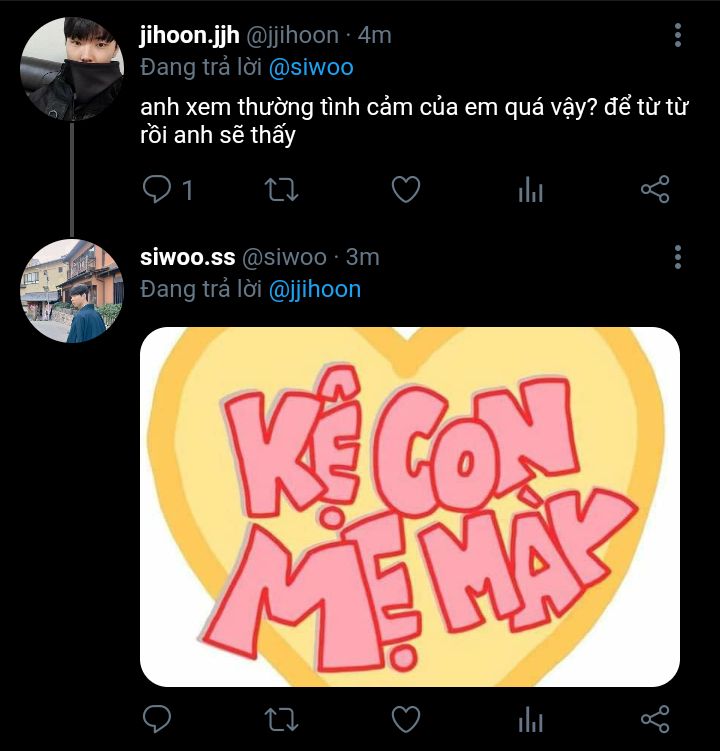720x751 pixels.
Task: View analytics for jihoon.jjh's tweet
Action: pyautogui.click(x=530, y=190)
